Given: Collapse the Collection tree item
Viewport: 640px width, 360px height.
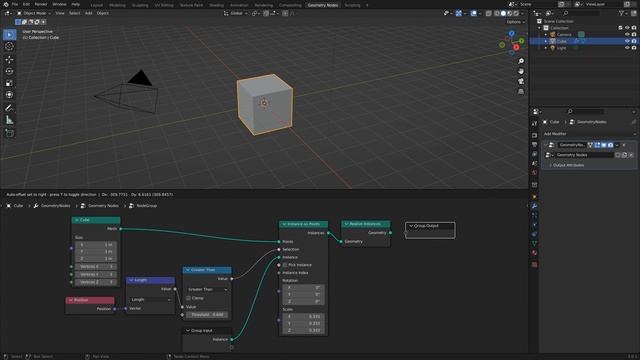Looking at the screenshot, I should 539,28.
